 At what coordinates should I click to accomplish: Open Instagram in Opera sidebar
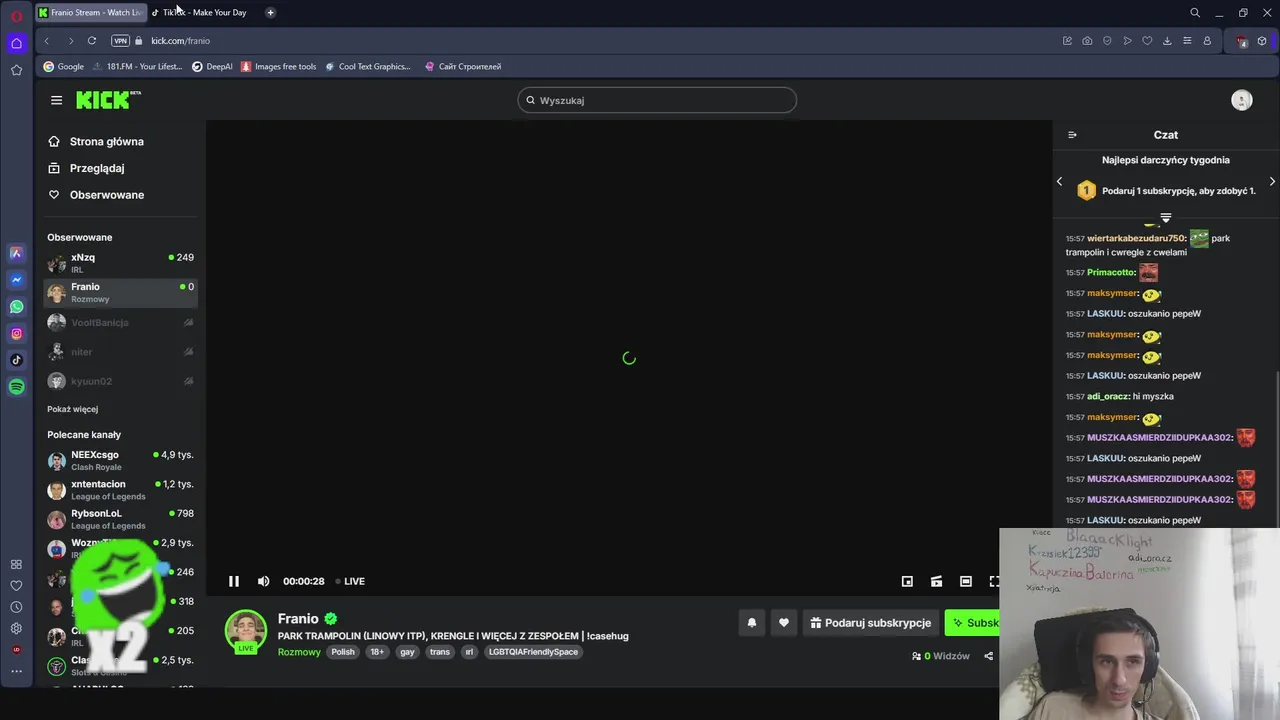16,334
